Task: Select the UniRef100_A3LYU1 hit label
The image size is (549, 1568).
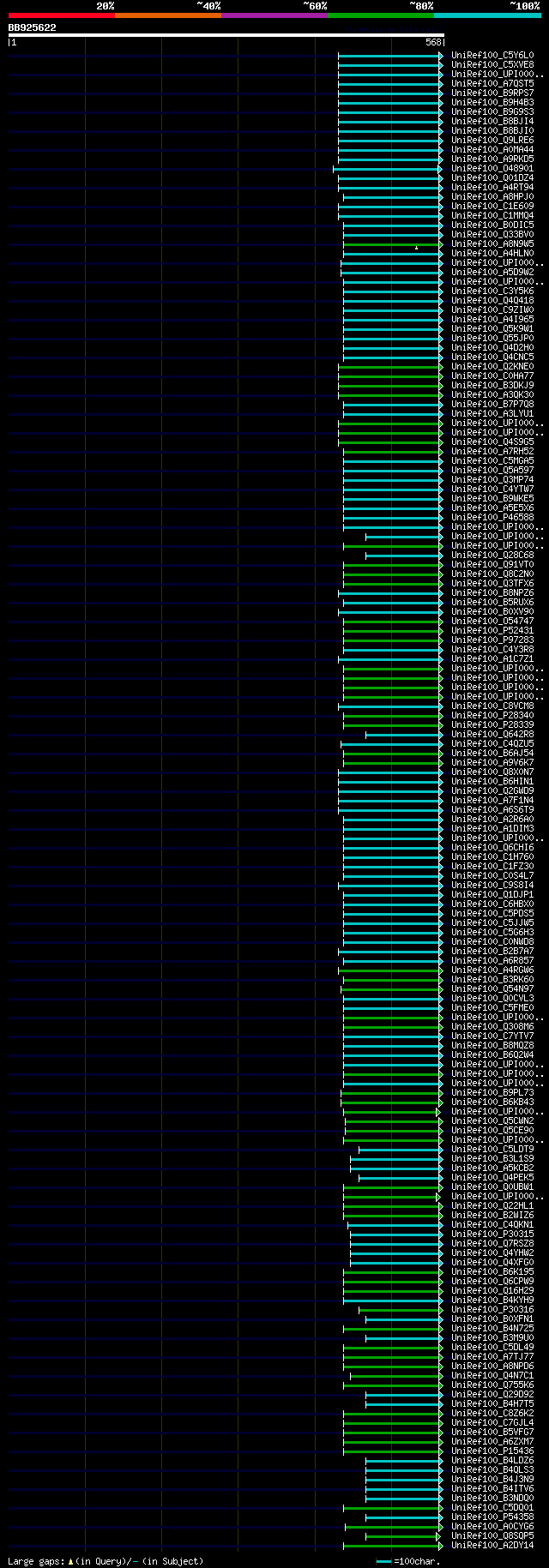Action: (x=492, y=413)
